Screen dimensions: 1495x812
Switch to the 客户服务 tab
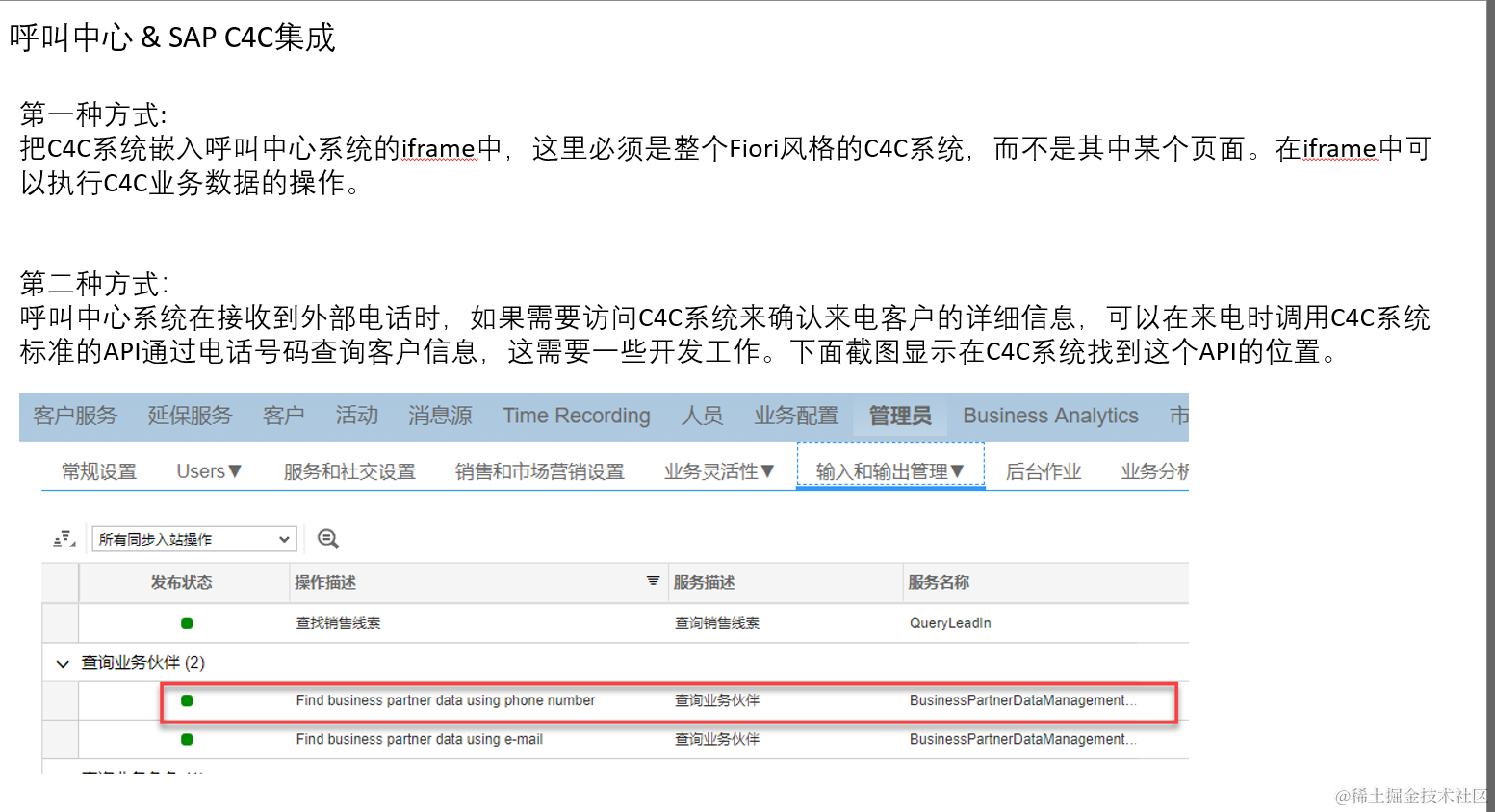(75, 416)
